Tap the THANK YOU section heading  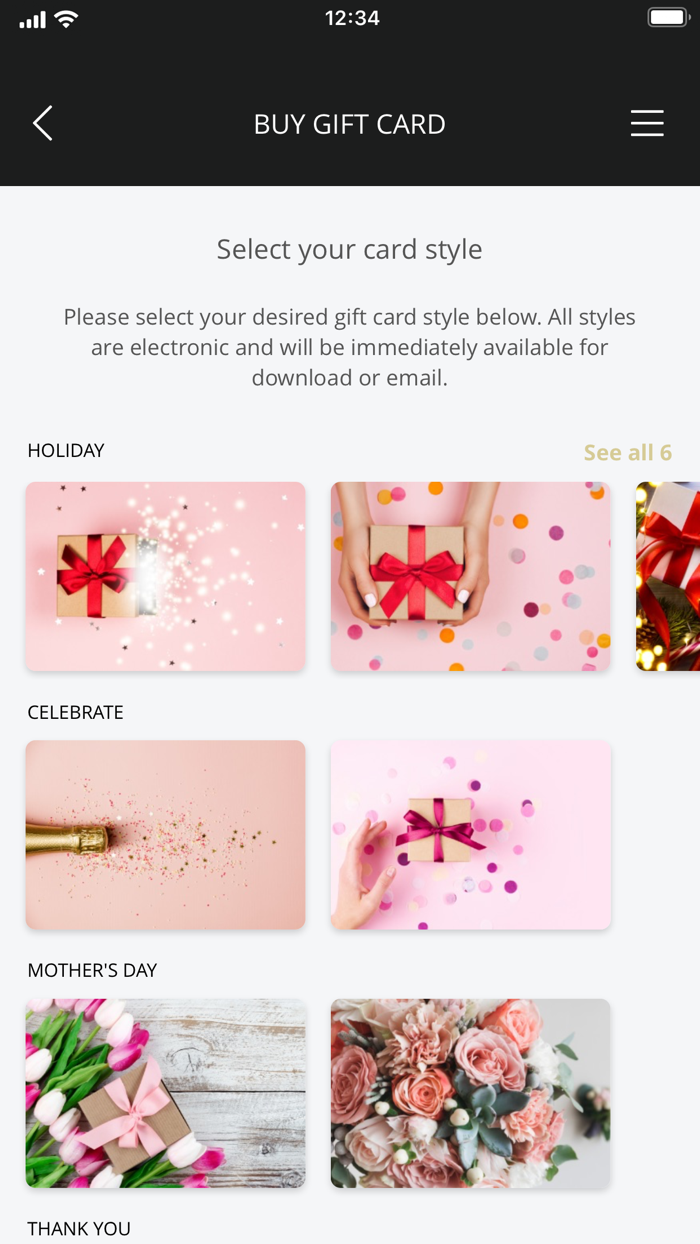point(79,1228)
